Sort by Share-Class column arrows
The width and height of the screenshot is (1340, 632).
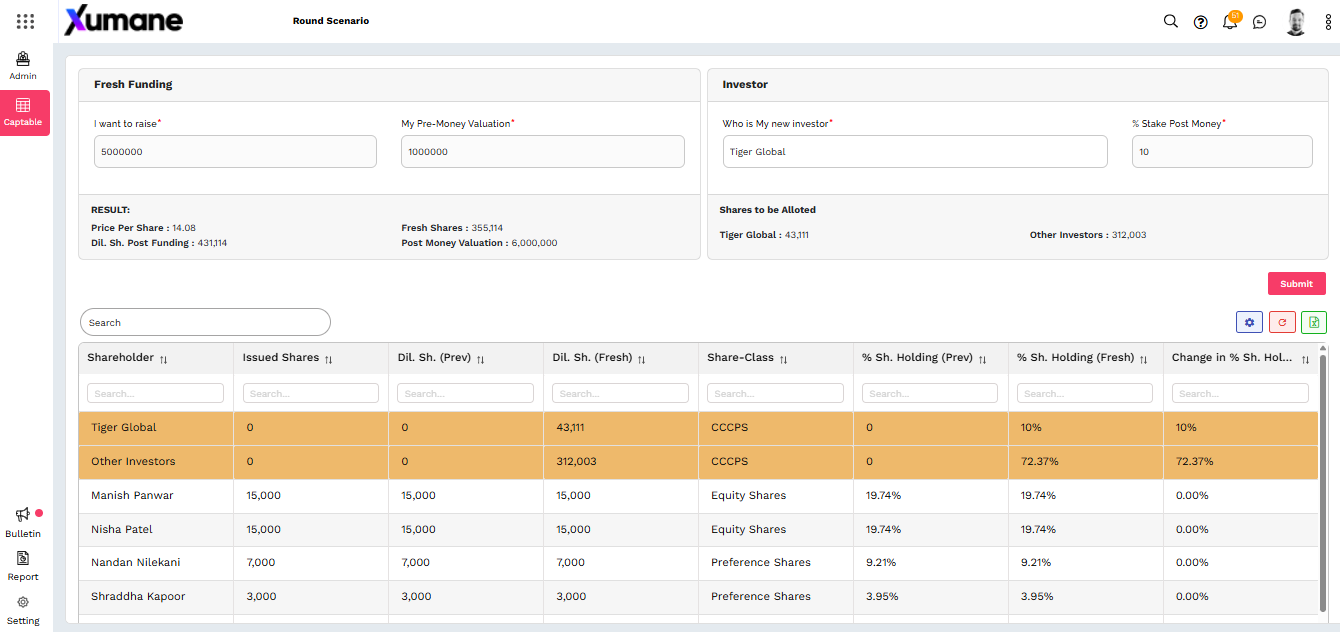point(783,359)
